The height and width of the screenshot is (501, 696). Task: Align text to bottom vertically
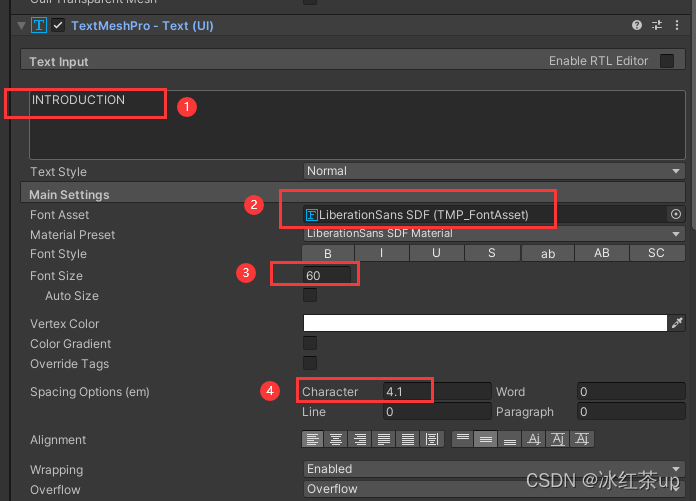tap(510, 439)
